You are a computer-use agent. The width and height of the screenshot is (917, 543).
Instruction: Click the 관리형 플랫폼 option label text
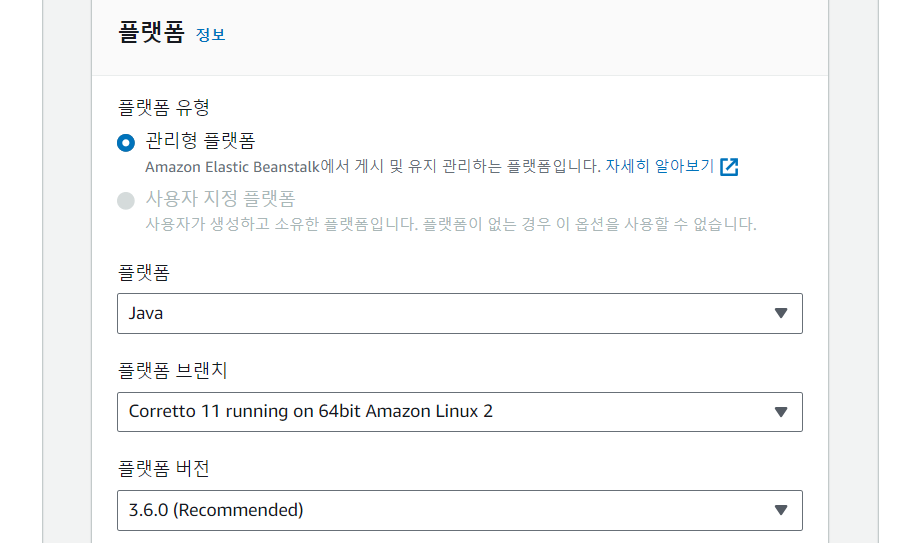(x=201, y=141)
